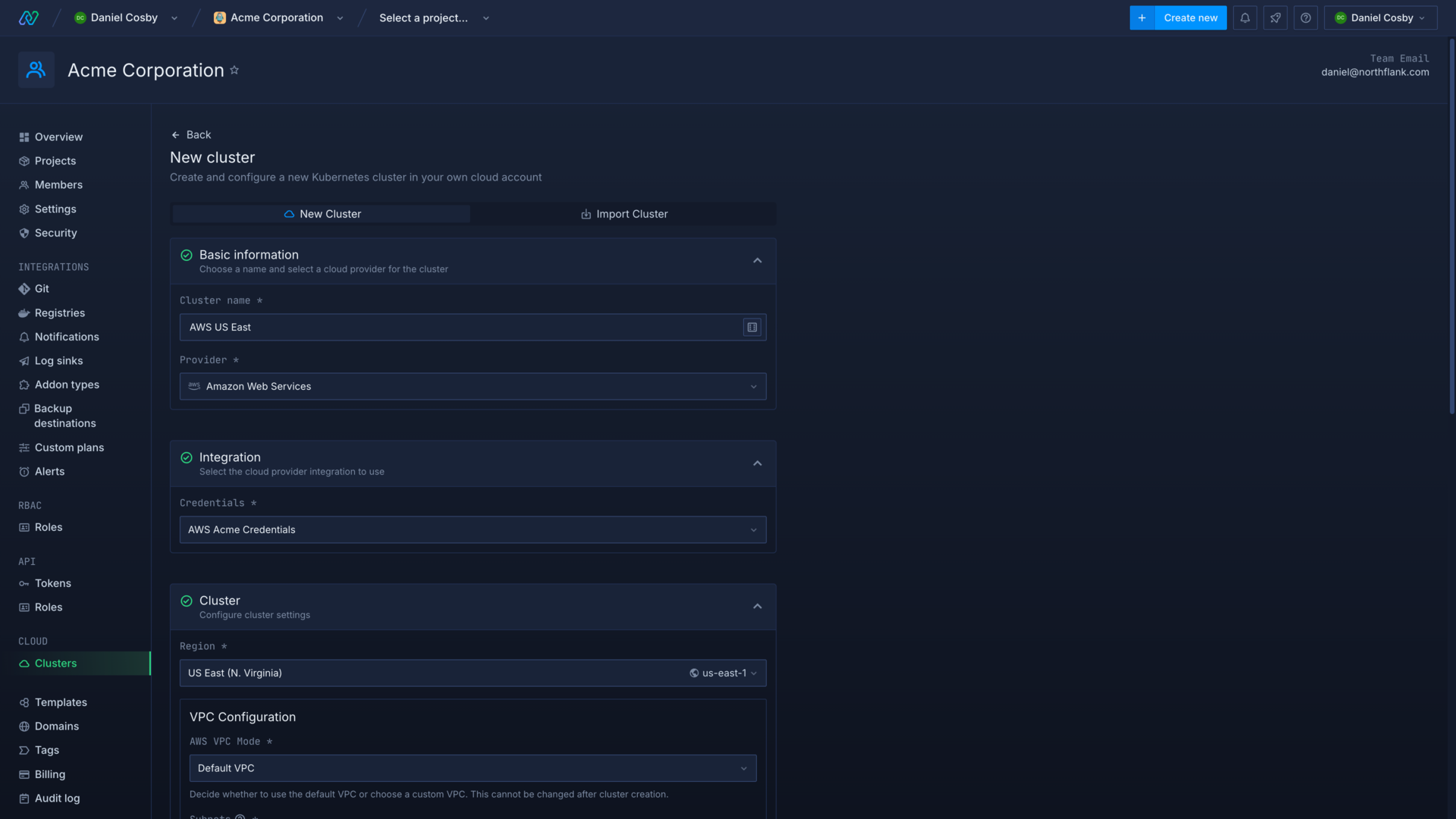
Task: Open the Select a project dropdown
Action: click(x=434, y=17)
